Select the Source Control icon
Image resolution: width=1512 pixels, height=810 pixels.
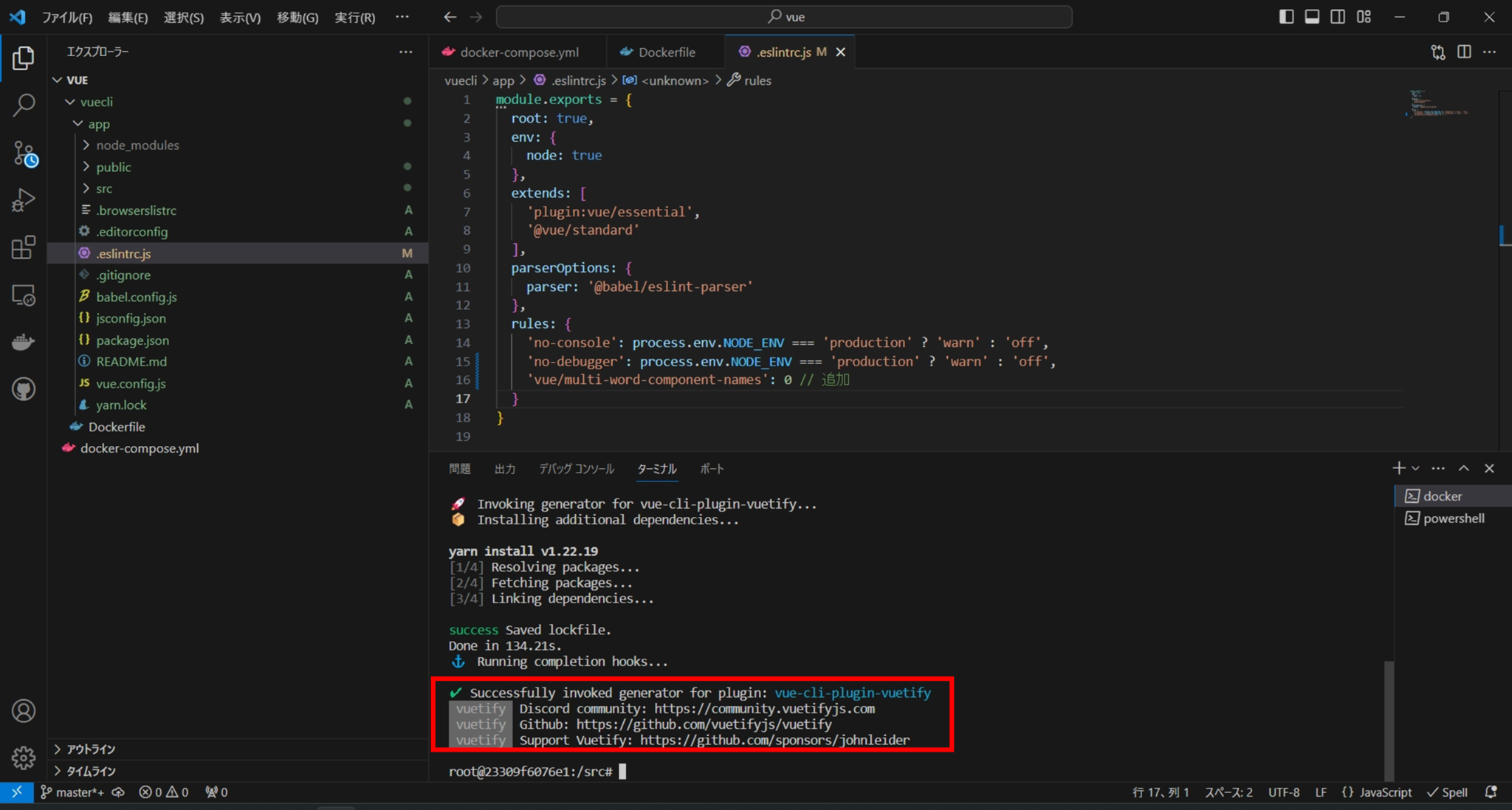coord(24,153)
